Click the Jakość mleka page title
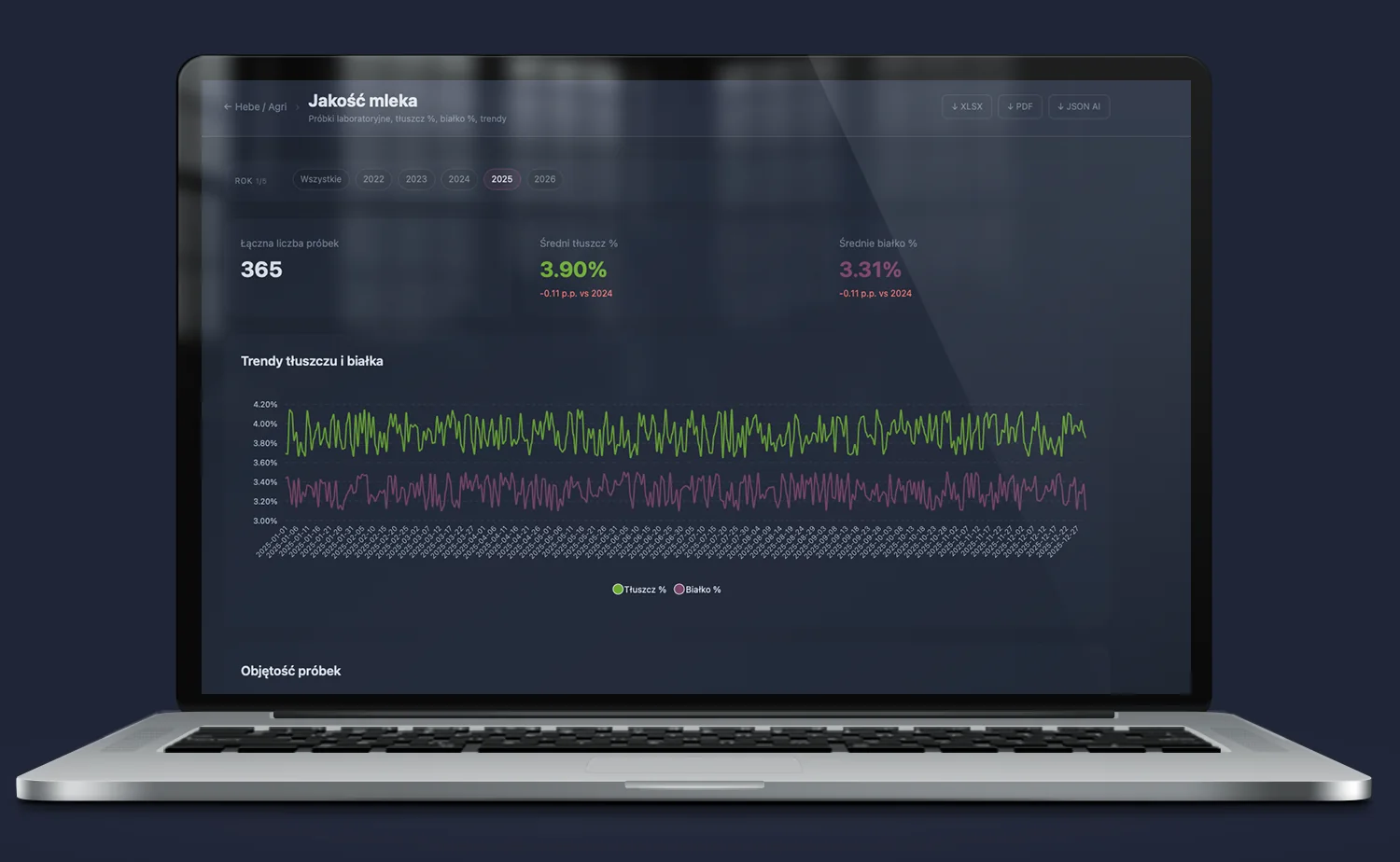The width and height of the screenshot is (1400, 862). (363, 101)
